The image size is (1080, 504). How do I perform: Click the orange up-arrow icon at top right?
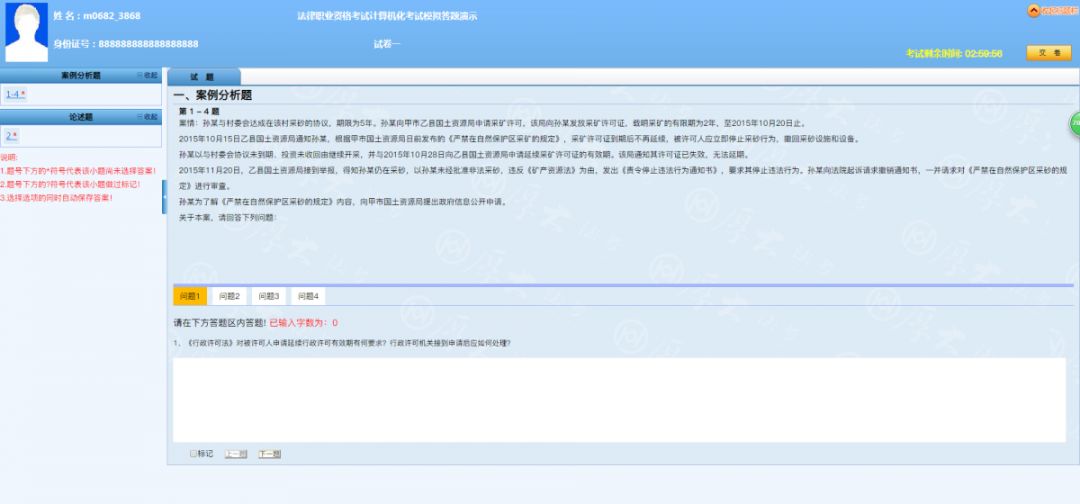coord(1033,11)
